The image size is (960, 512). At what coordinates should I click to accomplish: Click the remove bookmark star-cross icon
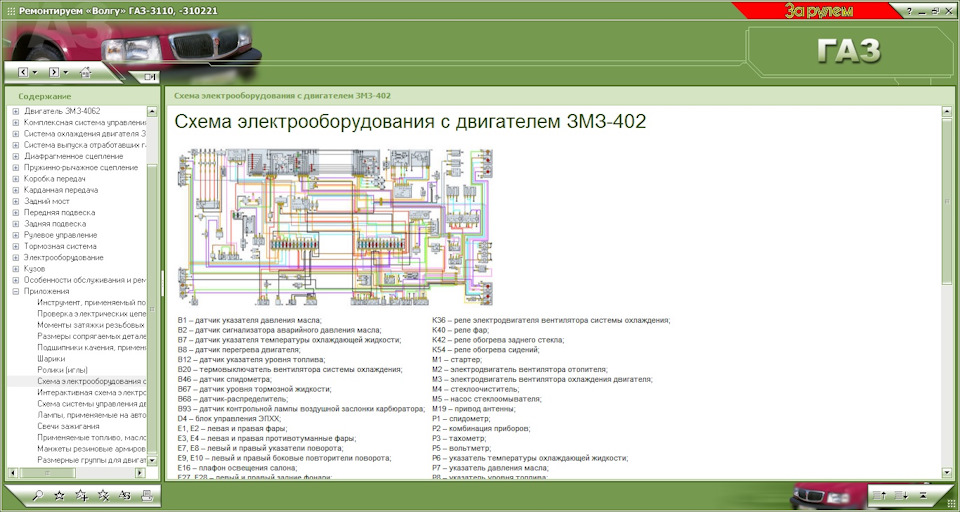coord(103,496)
